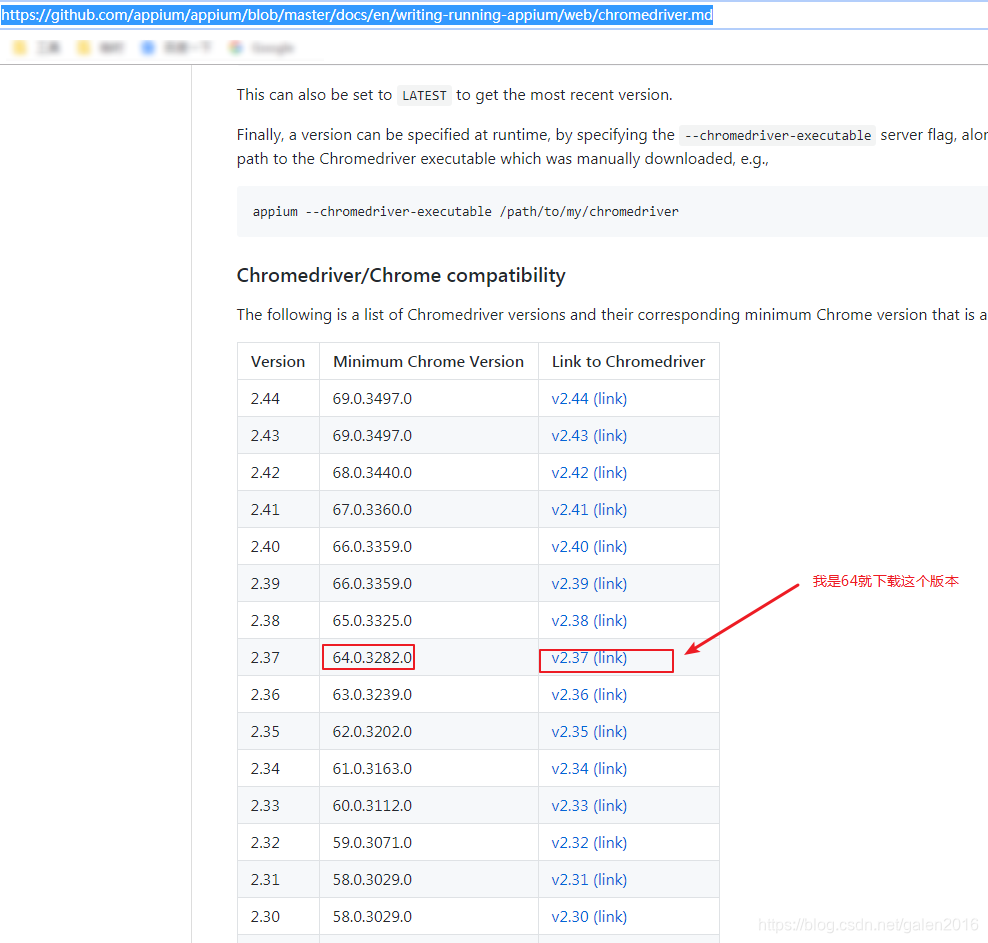Viewport: 988px width, 943px height.
Task: Open the v2.34 (link) Chromedriver download
Action: [589, 769]
